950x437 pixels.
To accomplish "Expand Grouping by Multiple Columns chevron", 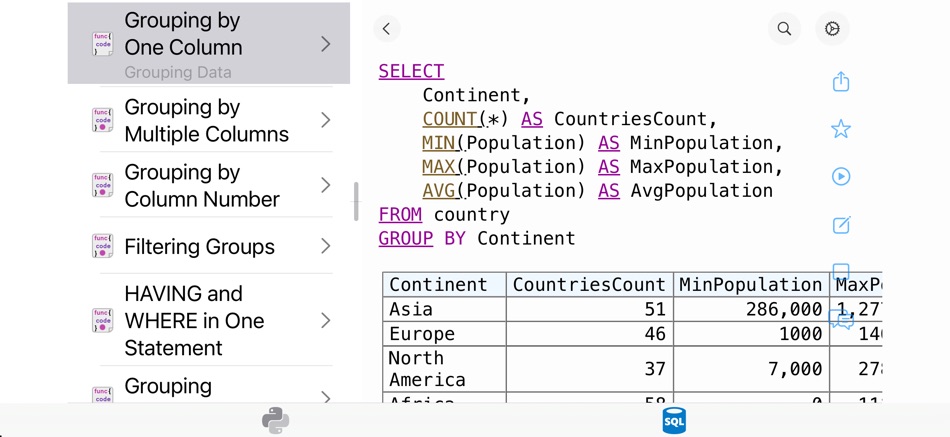I will tap(326, 120).
